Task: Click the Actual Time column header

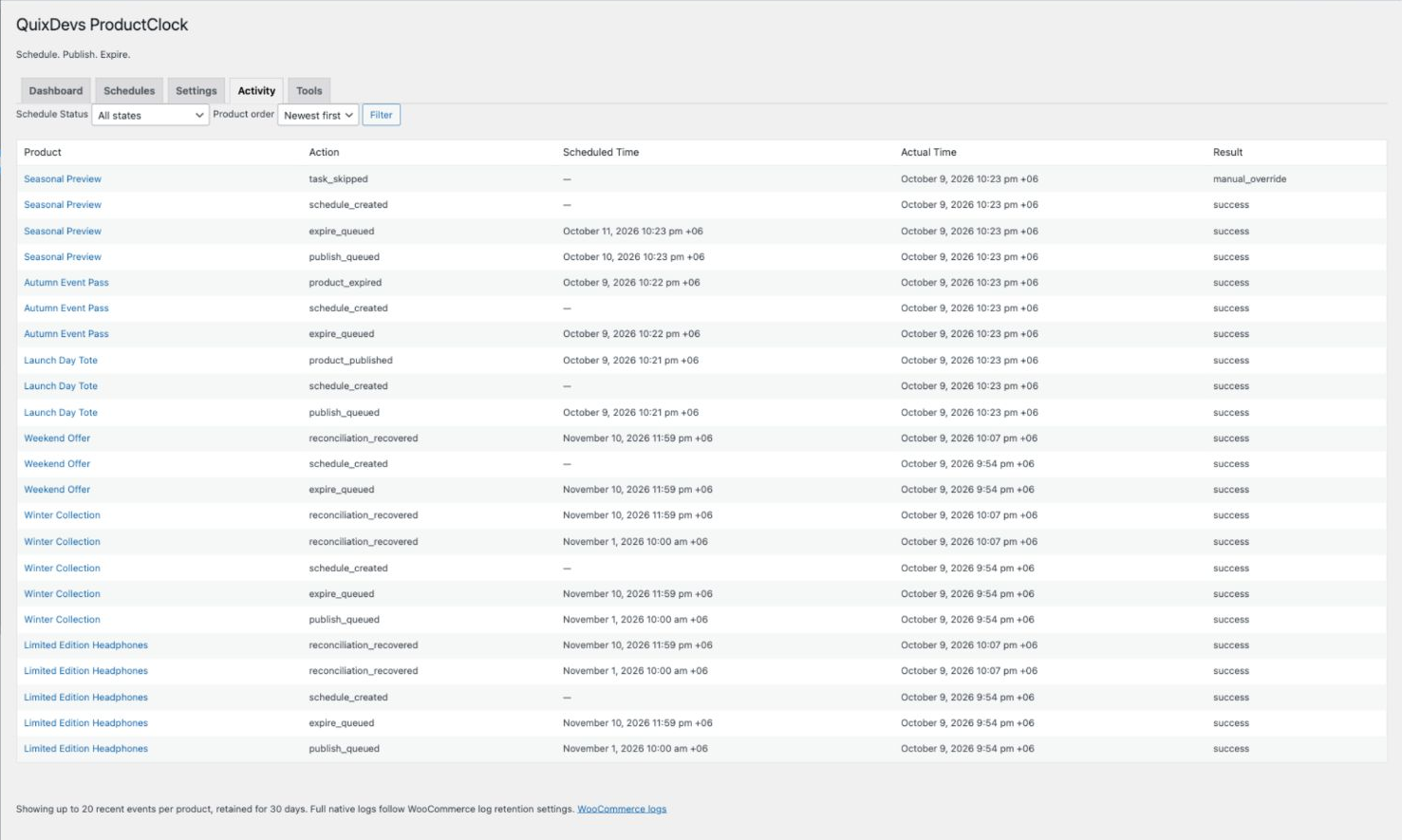Action: (x=928, y=152)
